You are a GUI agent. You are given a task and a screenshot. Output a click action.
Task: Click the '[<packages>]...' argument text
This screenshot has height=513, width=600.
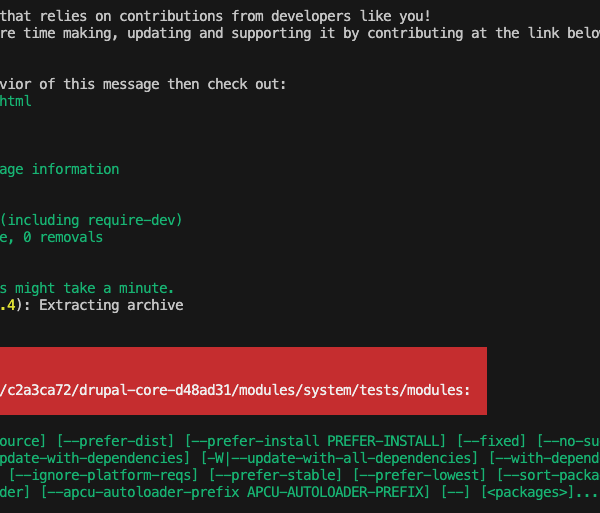(x=539, y=492)
